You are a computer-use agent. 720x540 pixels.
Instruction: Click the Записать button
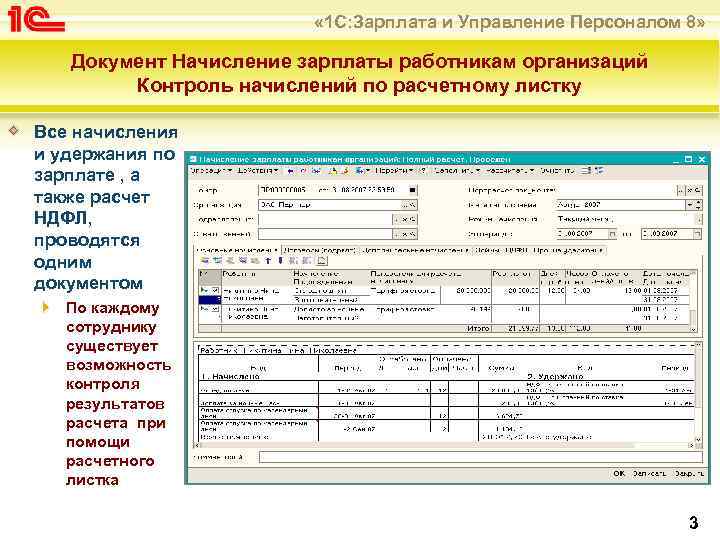[x=649, y=473]
